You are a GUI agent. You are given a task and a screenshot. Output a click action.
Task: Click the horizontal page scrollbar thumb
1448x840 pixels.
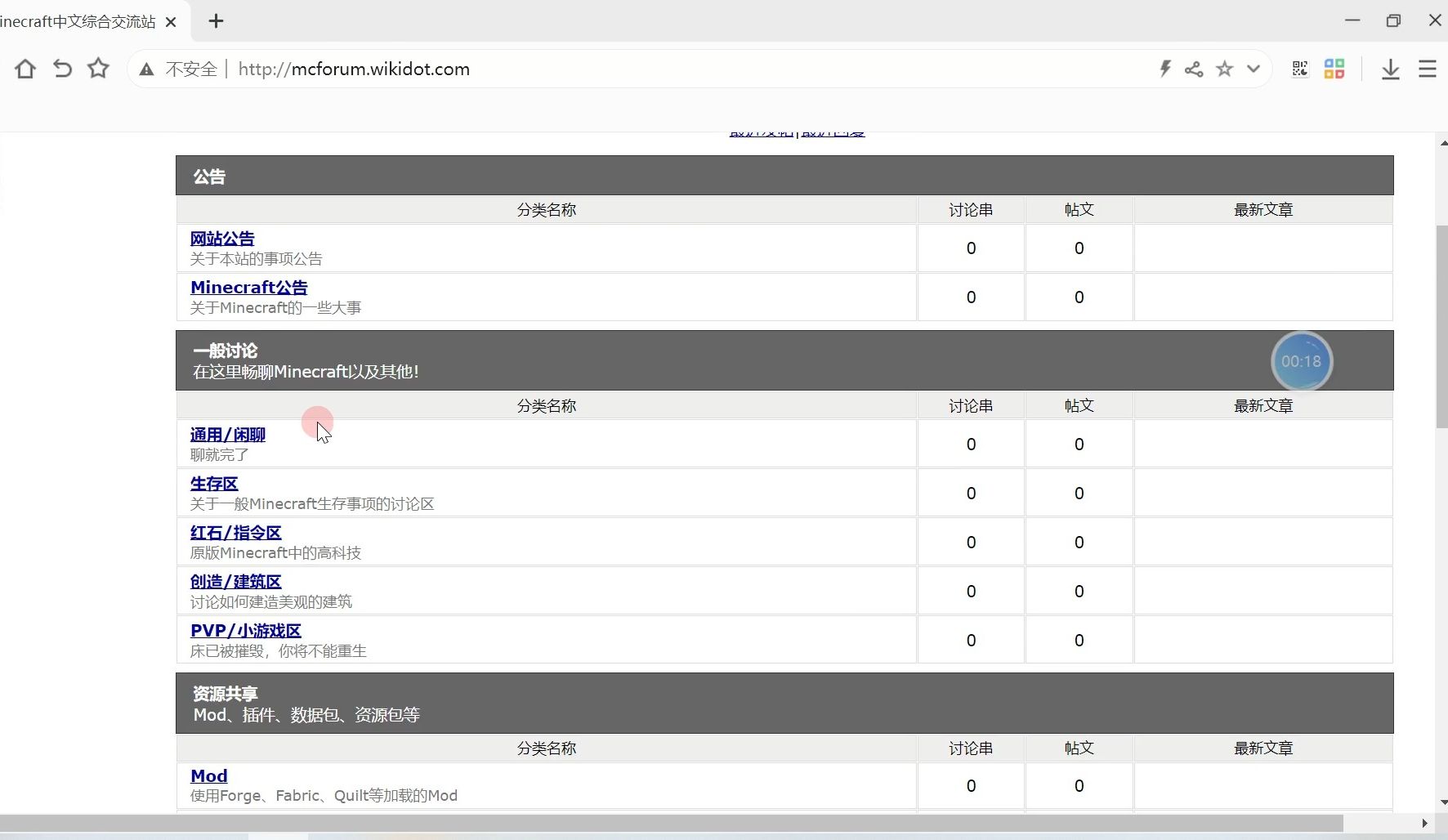[x=672, y=823]
